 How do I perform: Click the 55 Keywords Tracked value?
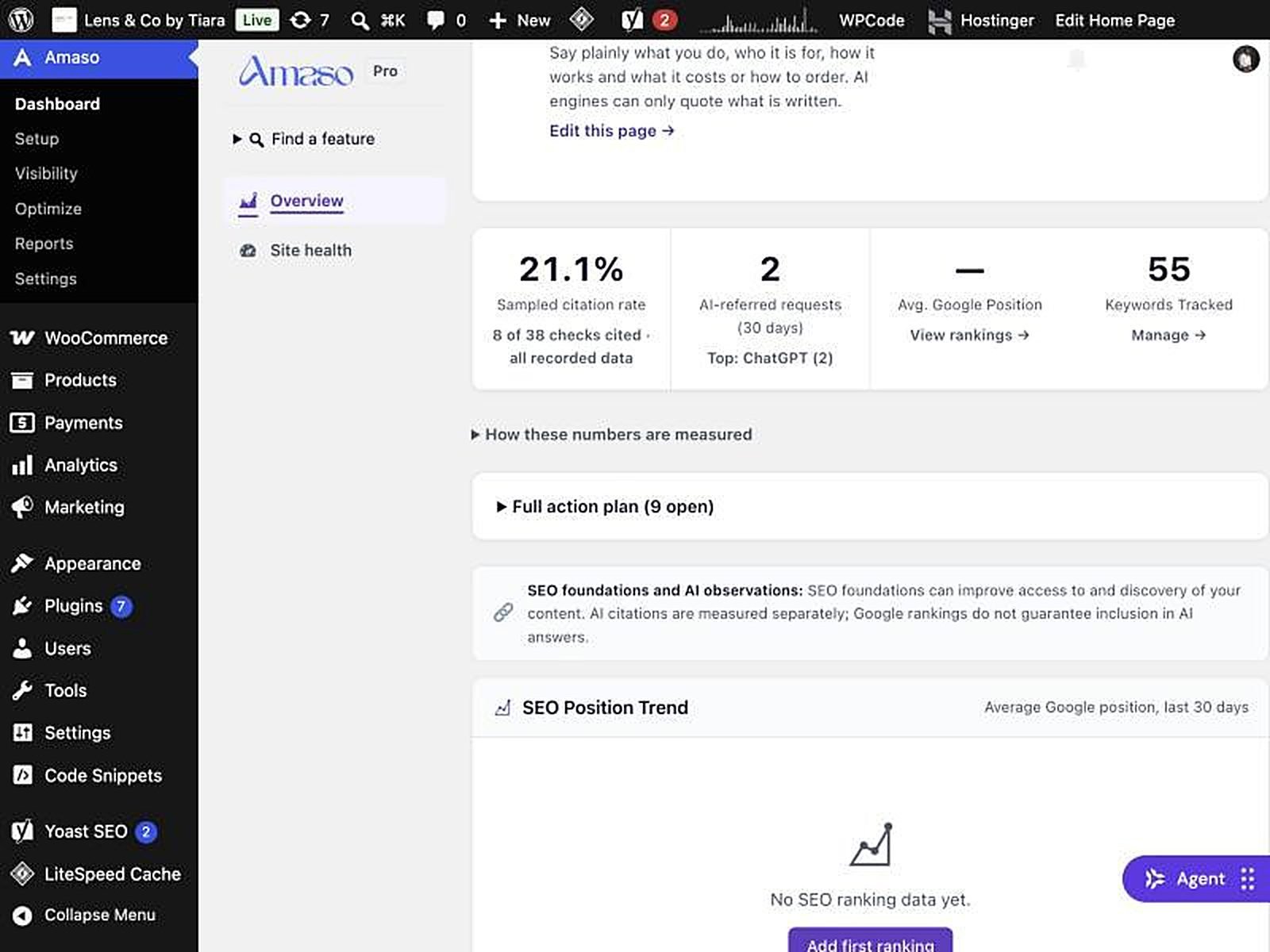tap(1168, 270)
